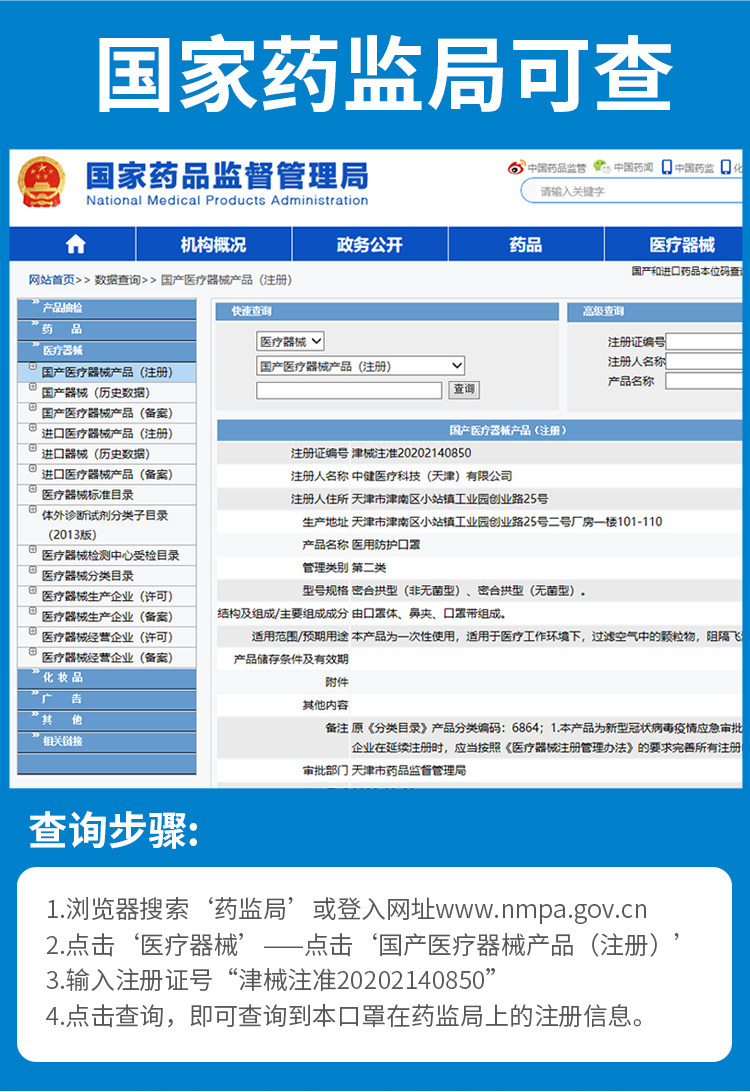The width and height of the screenshot is (750, 1092).
Task: Open the 医疗器械 navigation tab
Action: pyautogui.click(x=674, y=244)
